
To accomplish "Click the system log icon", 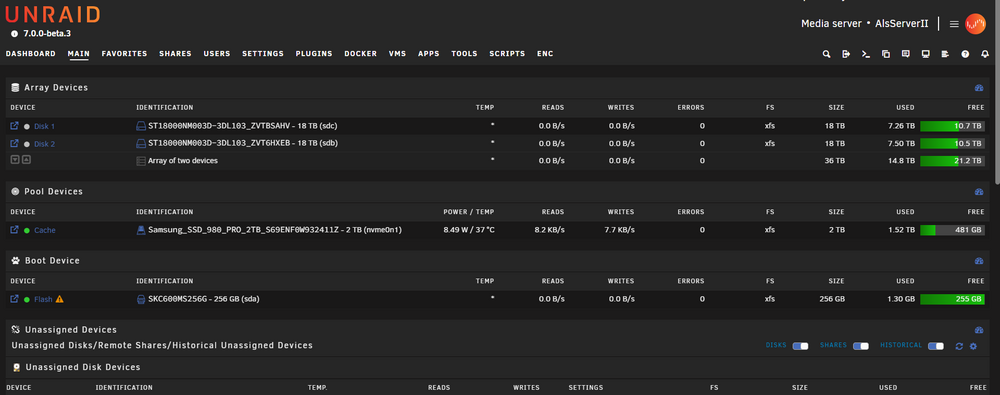I will tap(945, 54).
